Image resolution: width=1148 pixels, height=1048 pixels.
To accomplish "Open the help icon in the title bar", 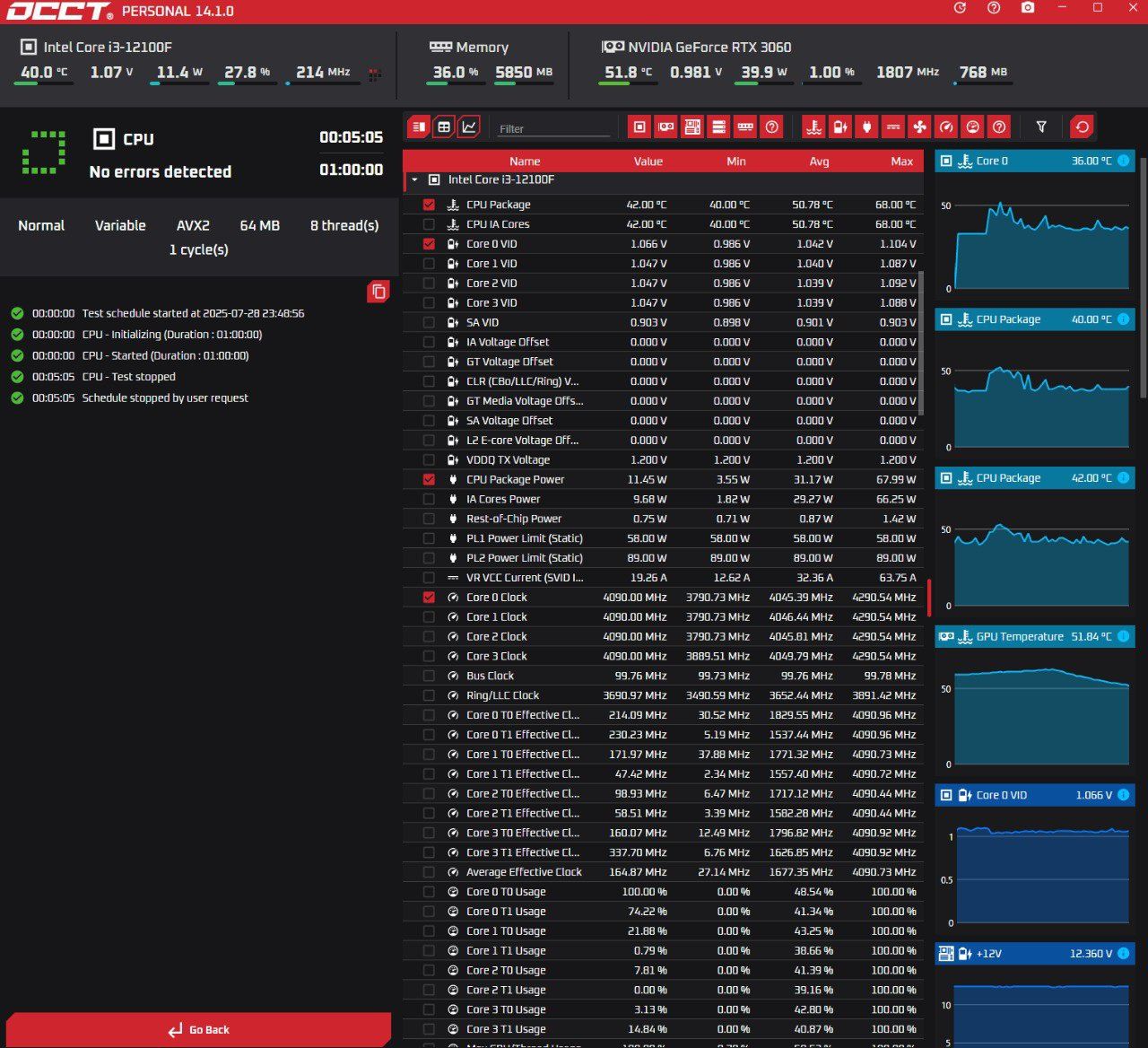I will coord(994,8).
